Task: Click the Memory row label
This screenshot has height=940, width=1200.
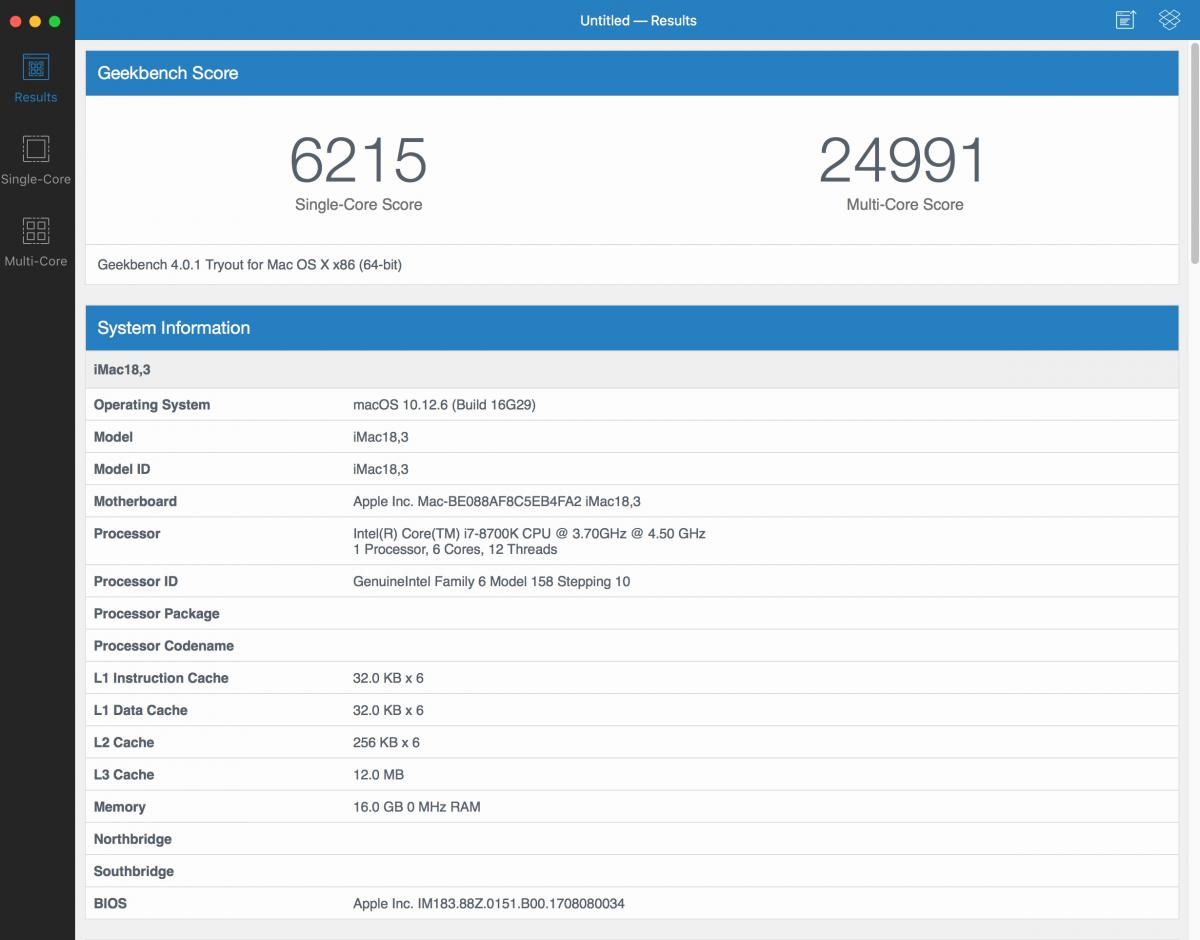Action: [x=120, y=806]
